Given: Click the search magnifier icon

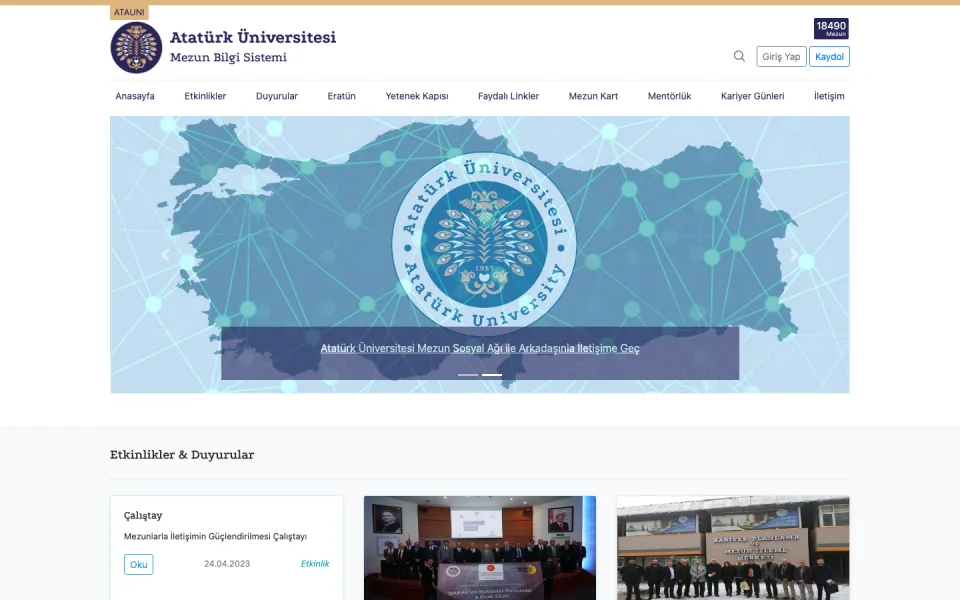Looking at the screenshot, I should pyautogui.click(x=739, y=56).
